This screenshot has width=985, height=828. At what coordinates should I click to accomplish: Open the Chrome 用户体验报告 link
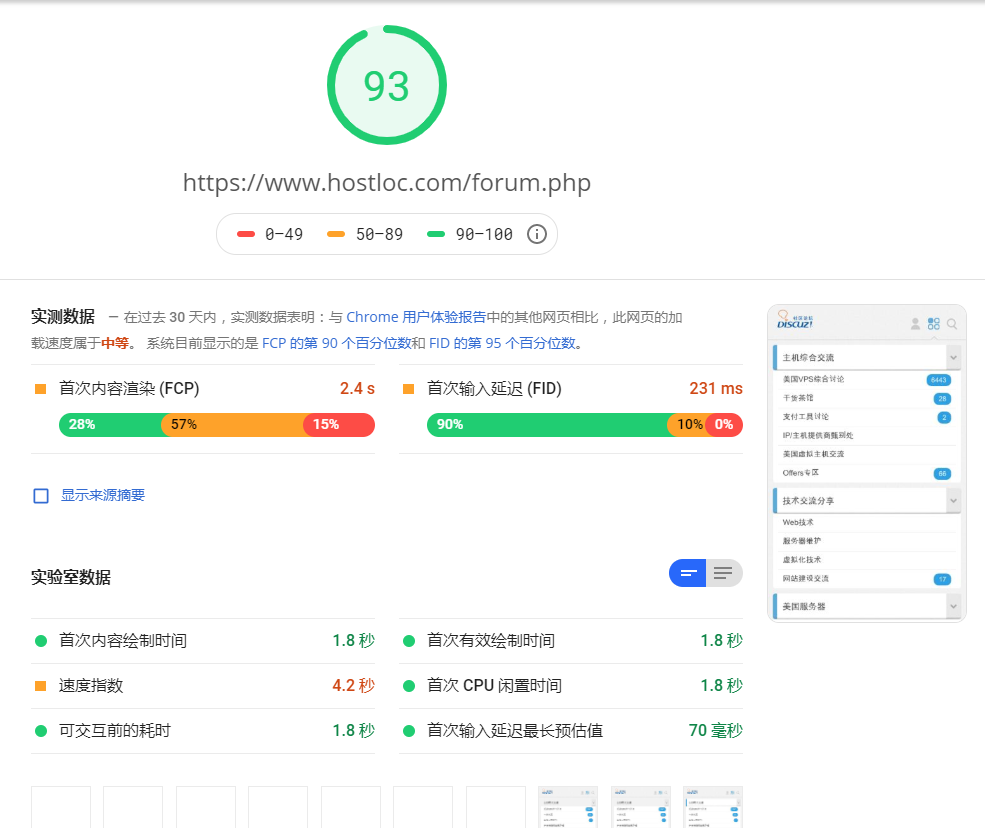click(x=416, y=317)
